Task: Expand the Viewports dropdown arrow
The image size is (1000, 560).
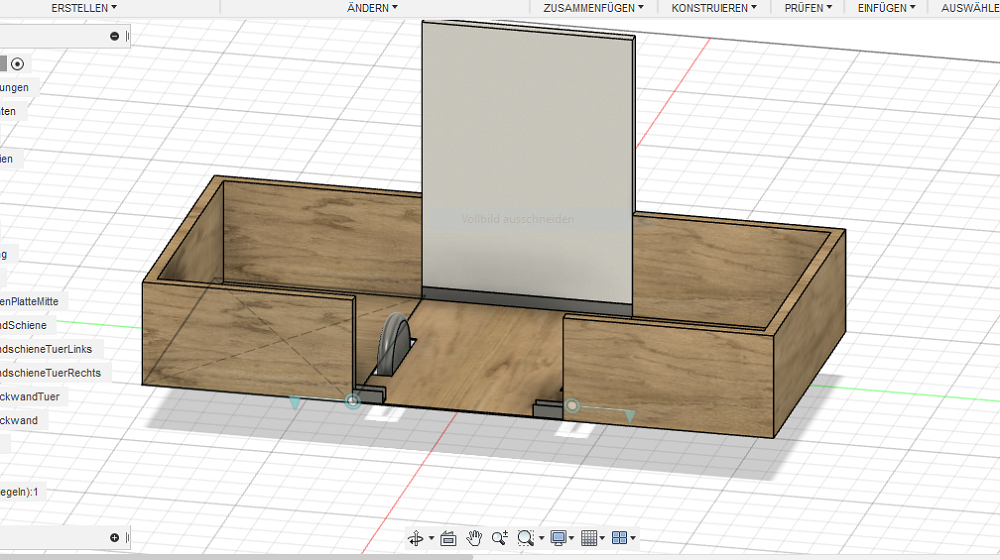Action: pyautogui.click(x=633, y=539)
